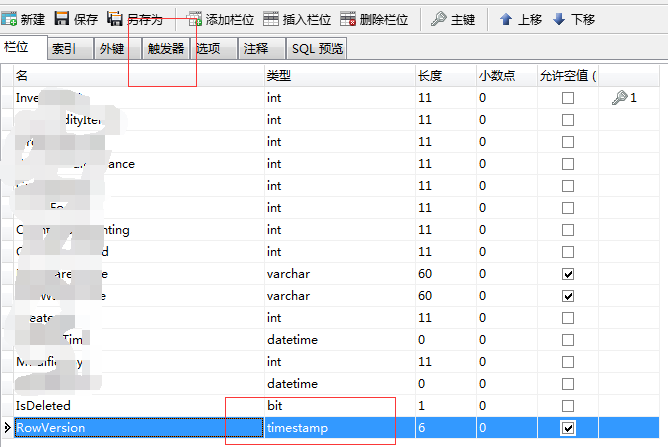Toggle allow-null checkbox for IsDeleted row
Screen dimensions: 668x447
click(x=568, y=406)
